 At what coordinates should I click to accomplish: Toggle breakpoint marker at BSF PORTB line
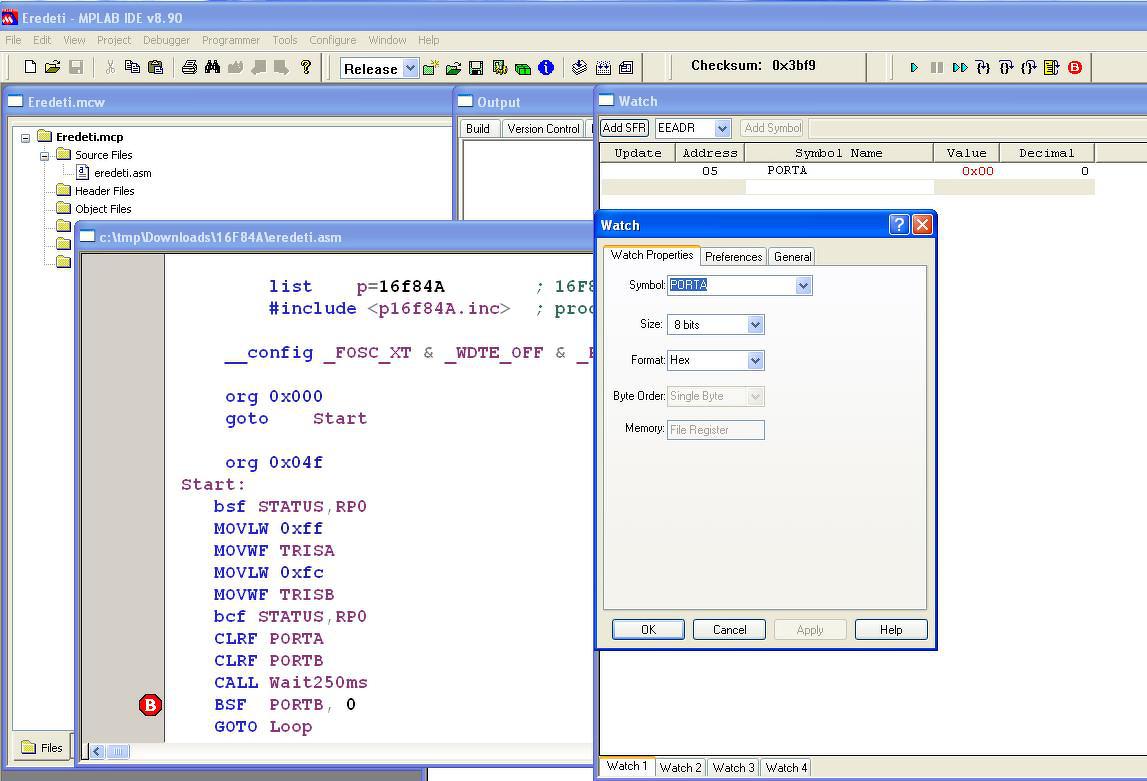(x=150, y=705)
